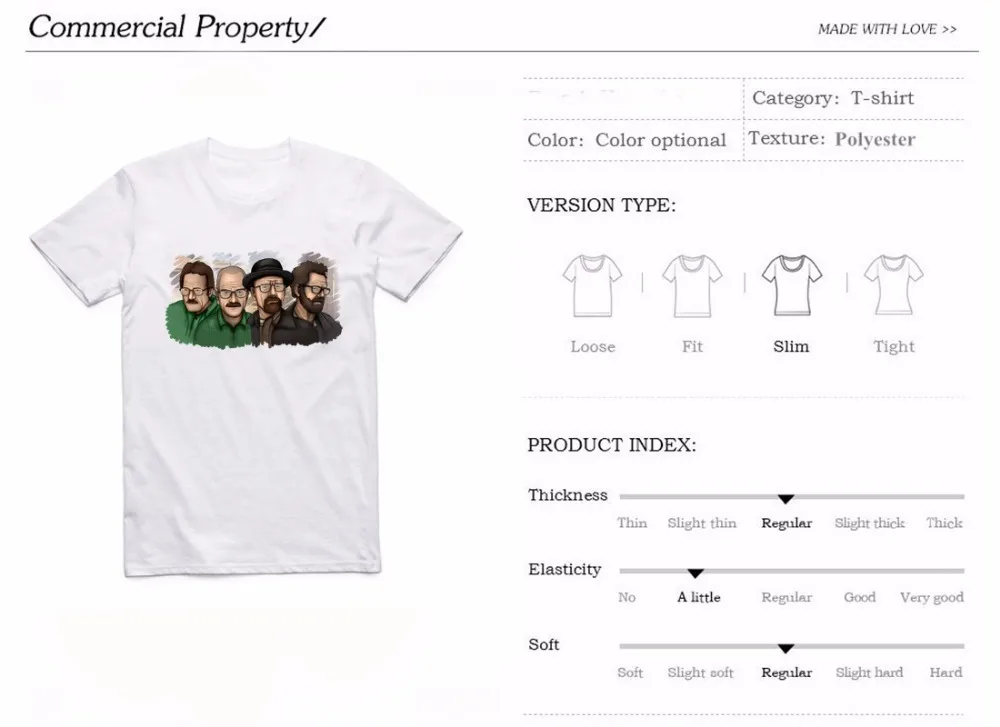Screen dimensions: 1000x727
Task: Select the Tight label text
Action: point(893,346)
